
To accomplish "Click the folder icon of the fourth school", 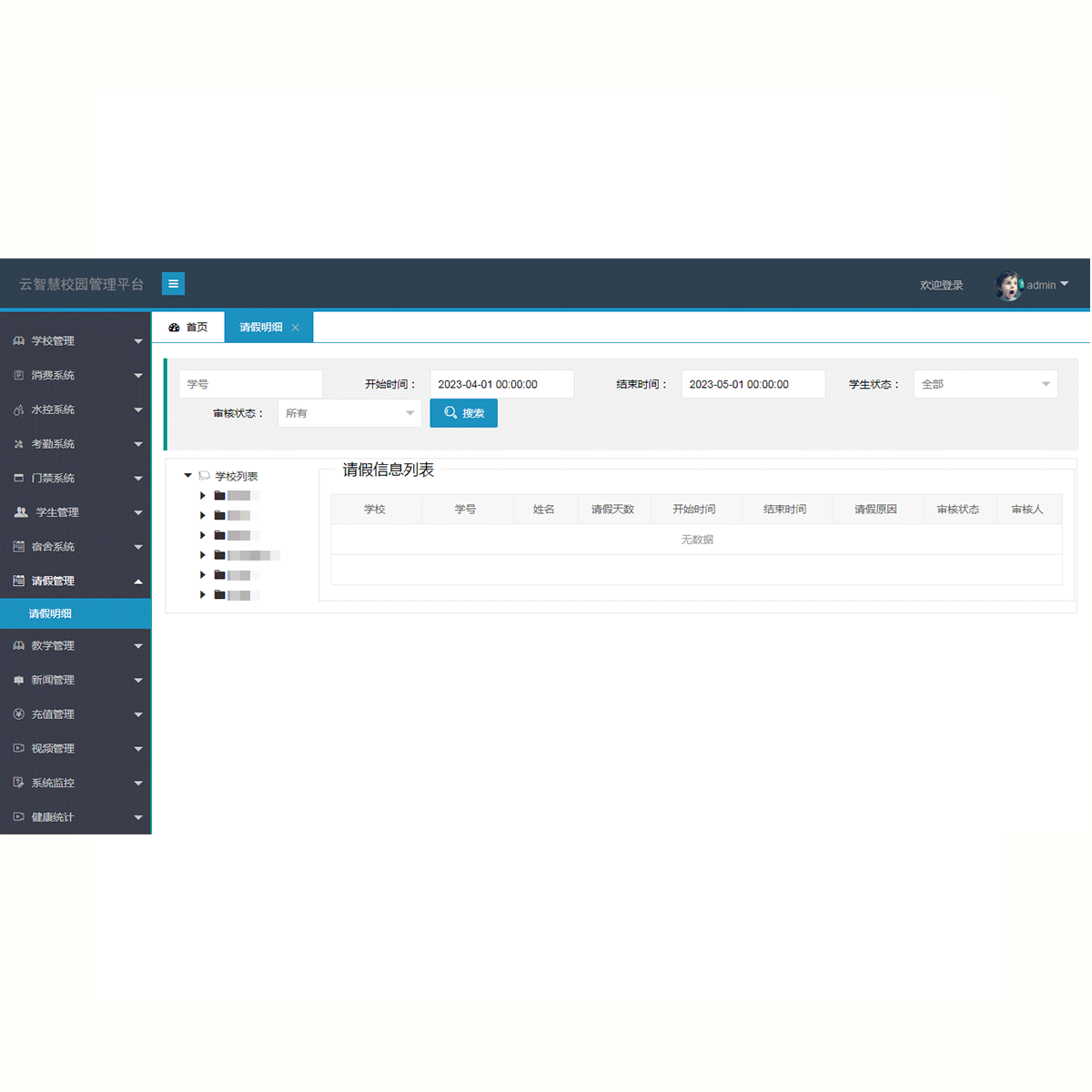I will (219, 555).
